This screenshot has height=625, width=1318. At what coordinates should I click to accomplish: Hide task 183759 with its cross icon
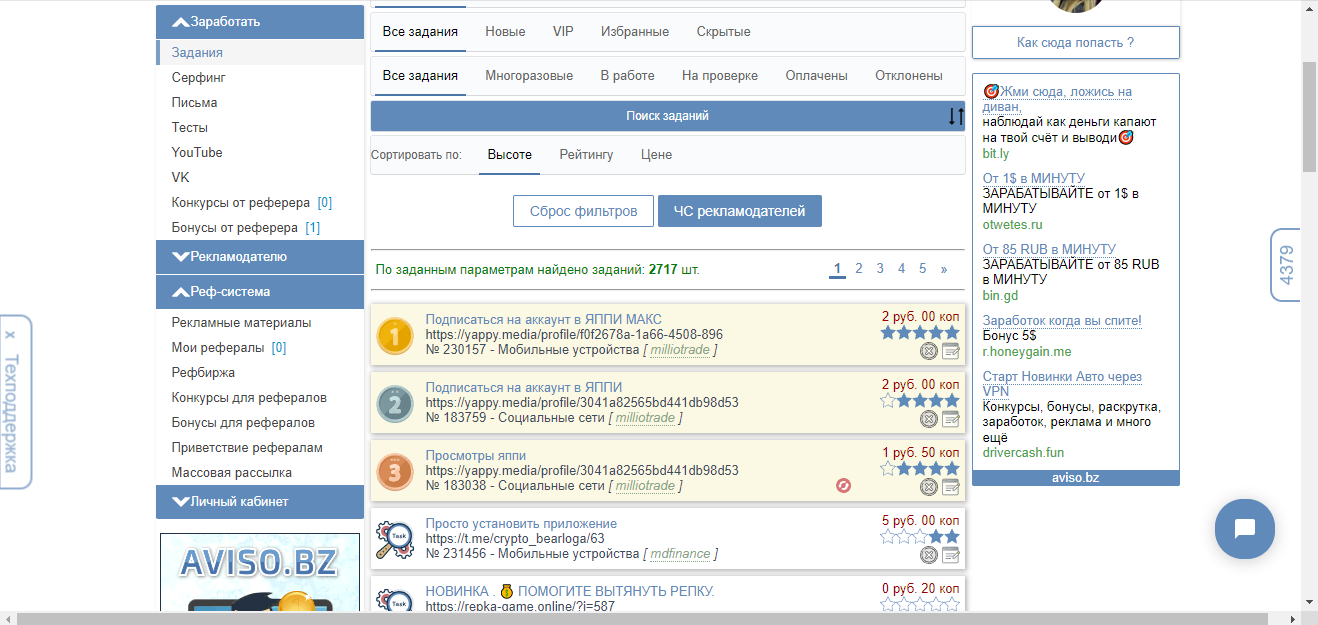pos(928,419)
